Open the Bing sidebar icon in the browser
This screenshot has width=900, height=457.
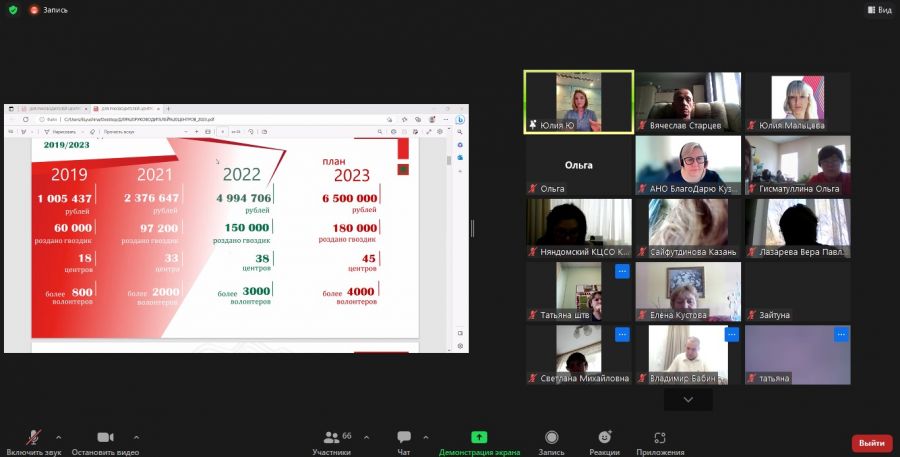pyautogui.click(x=460, y=119)
